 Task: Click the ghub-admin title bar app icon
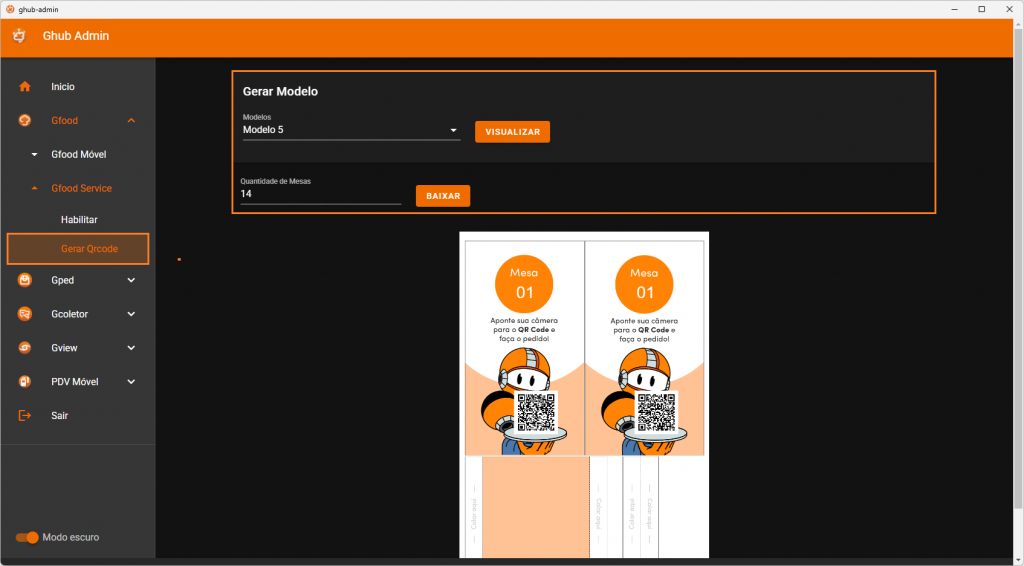[x=10, y=9]
